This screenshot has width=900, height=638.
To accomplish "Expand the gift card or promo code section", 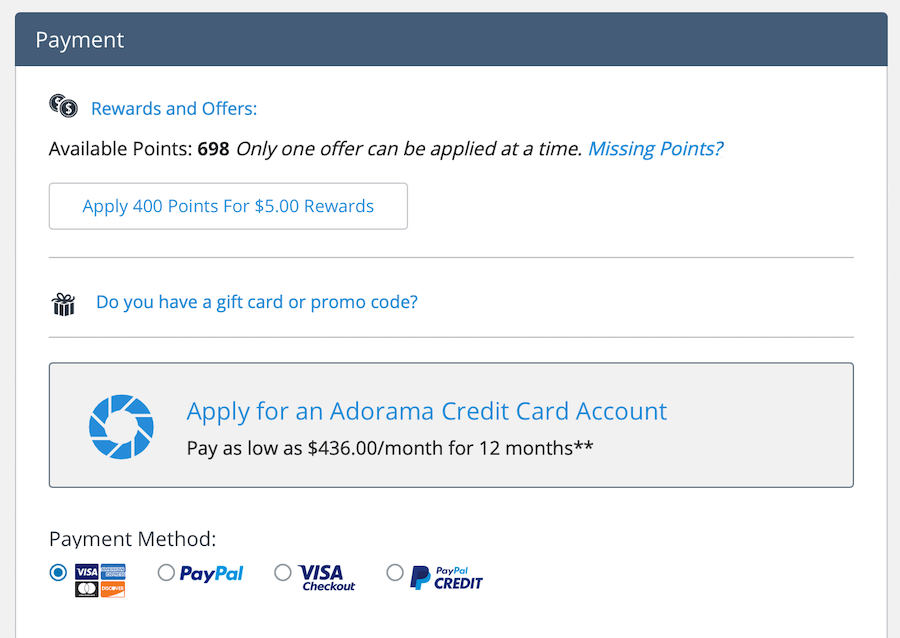I will [x=257, y=302].
